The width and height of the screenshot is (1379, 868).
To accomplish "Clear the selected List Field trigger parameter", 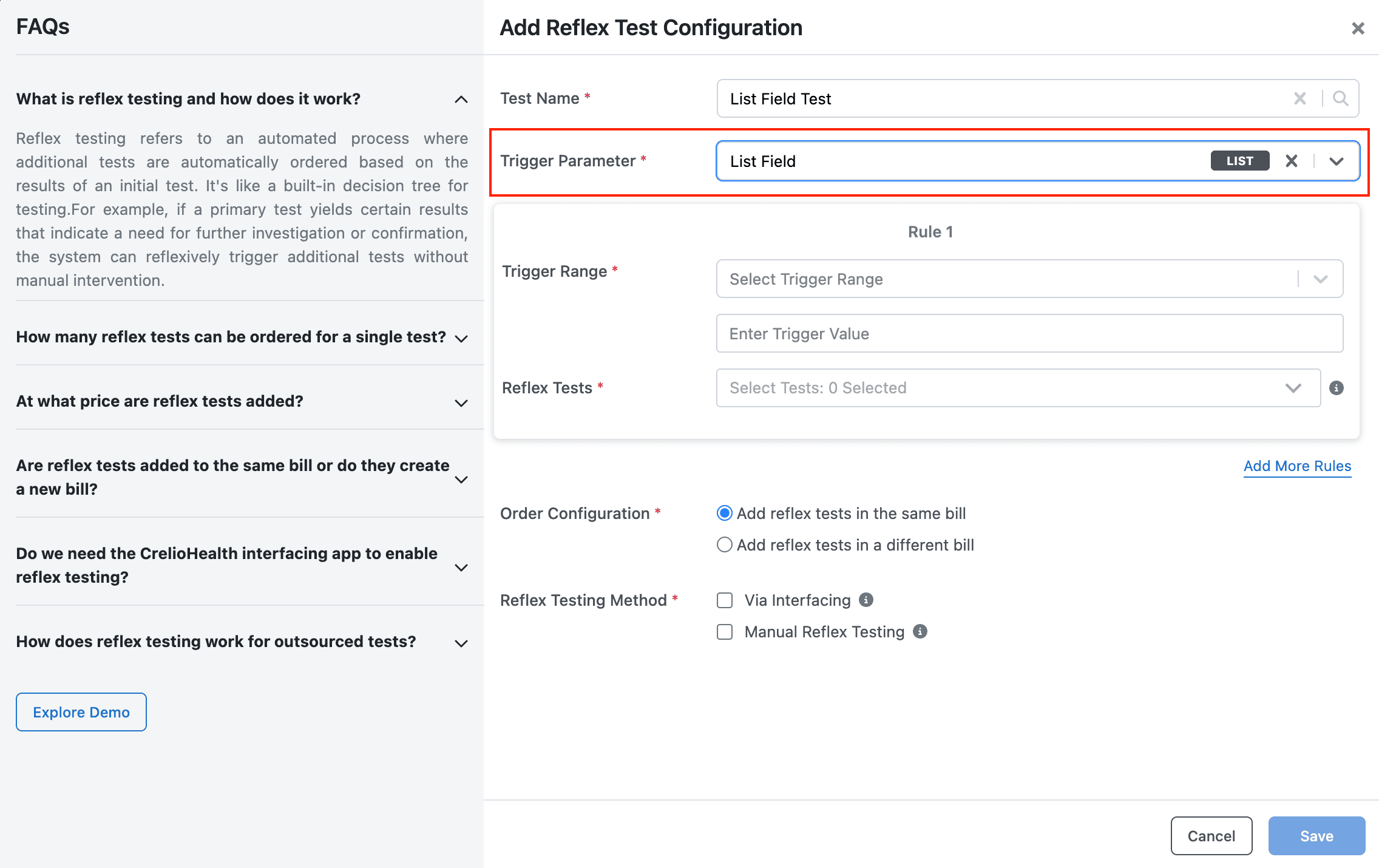I will 1291,161.
